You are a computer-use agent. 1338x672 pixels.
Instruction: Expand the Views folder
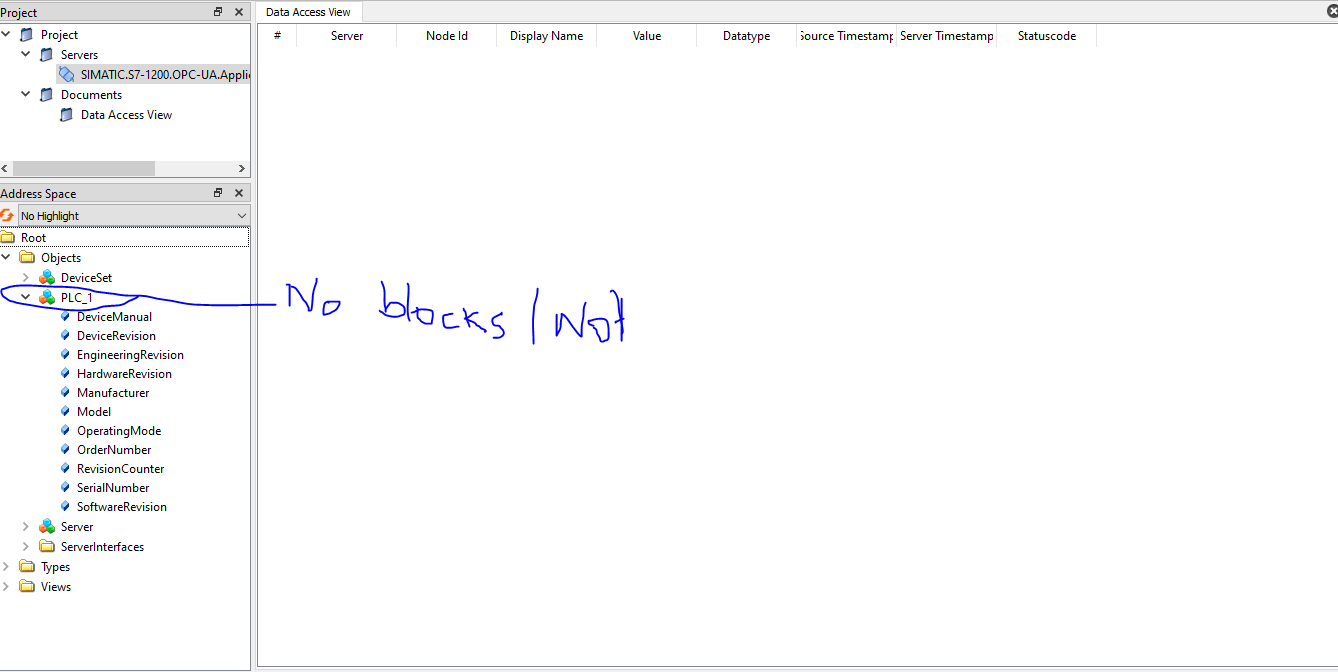[x=6, y=586]
